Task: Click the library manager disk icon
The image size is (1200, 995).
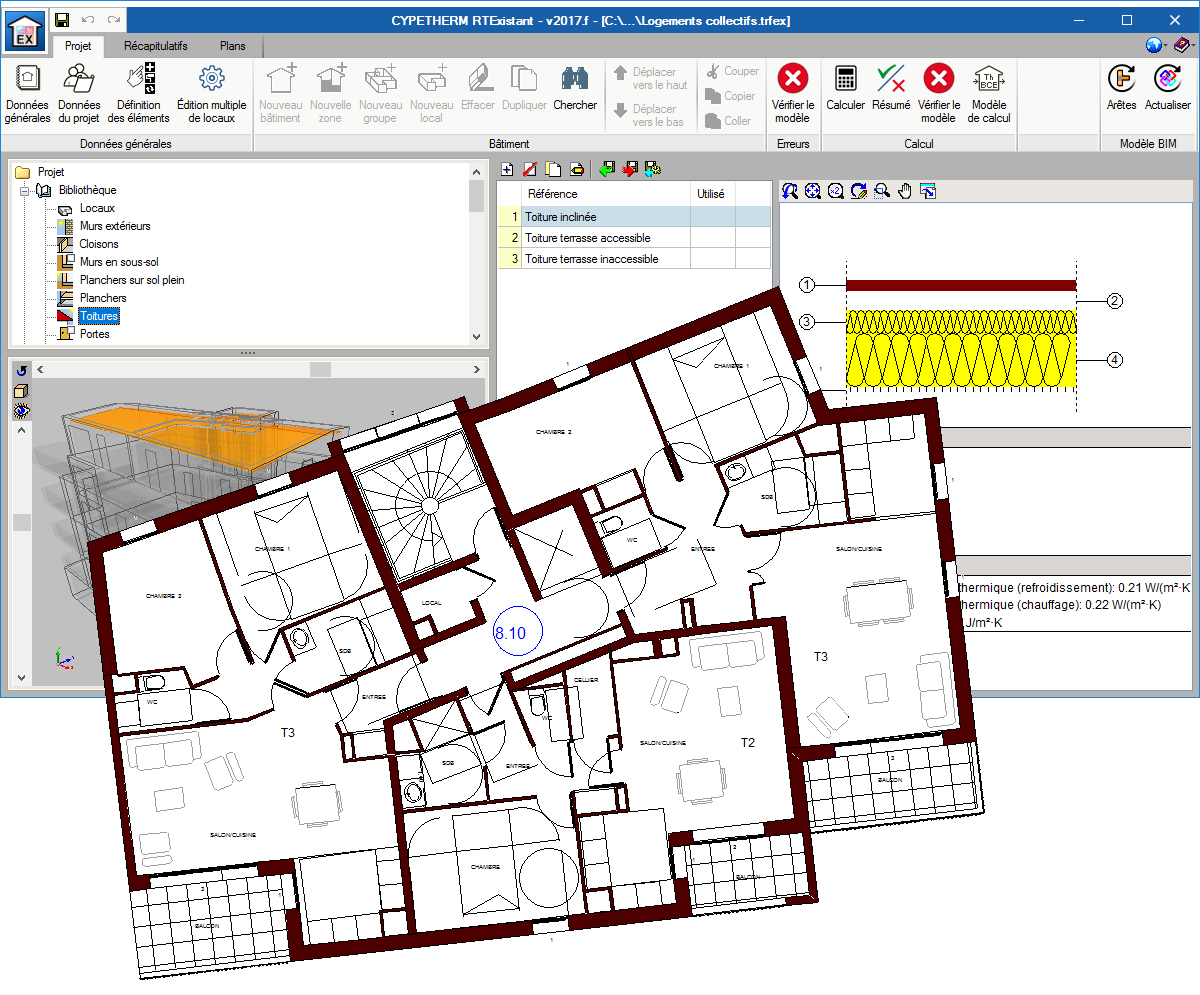Action: click(x=653, y=169)
